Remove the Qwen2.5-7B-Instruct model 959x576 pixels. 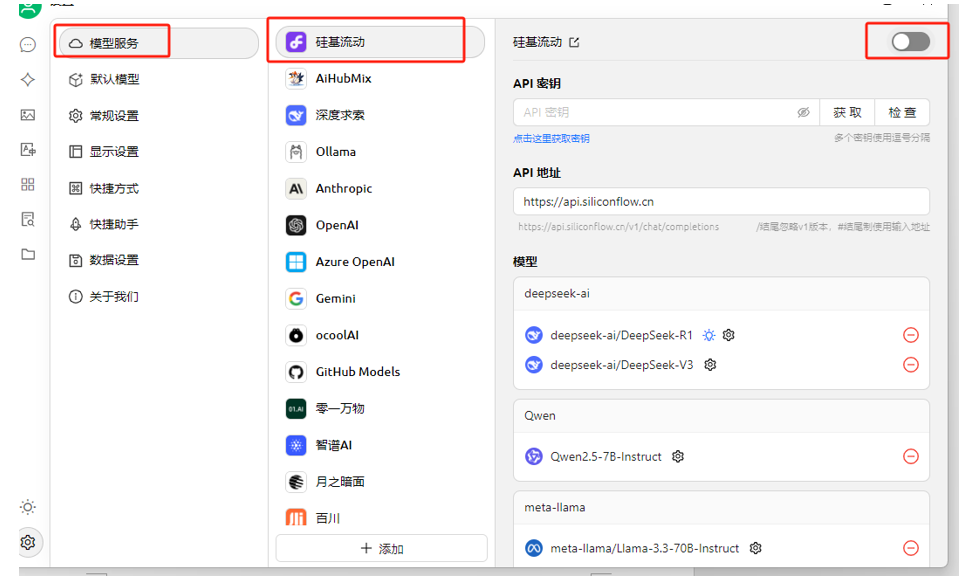point(911,457)
